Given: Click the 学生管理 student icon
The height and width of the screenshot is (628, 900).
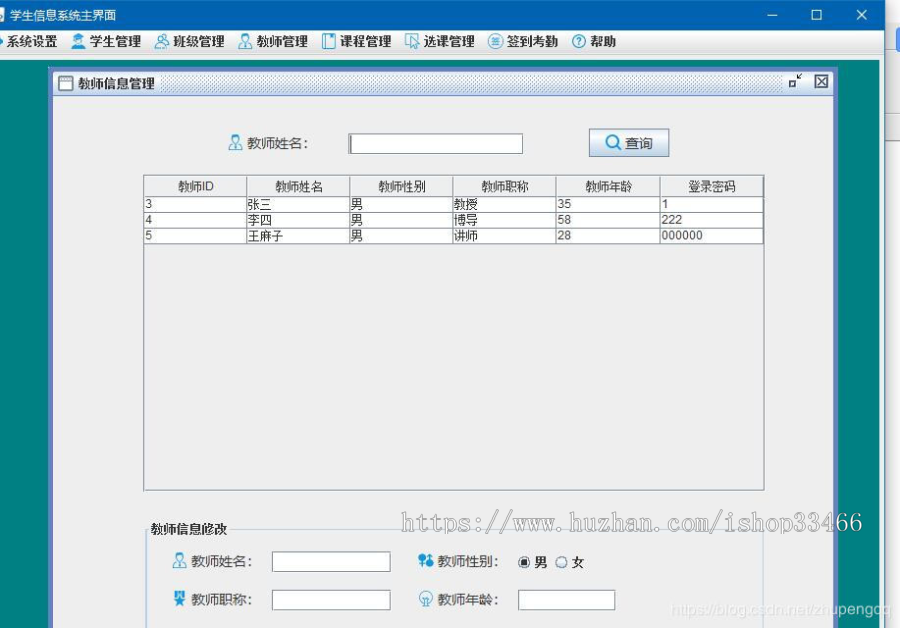Looking at the screenshot, I should [77, 41].
